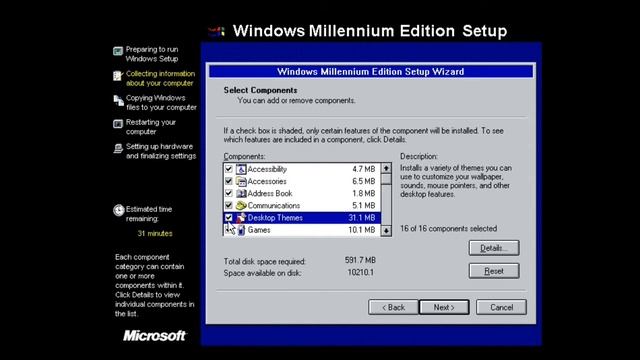Click the 4.7 MB size value
Viewport: 640px width, 360px height.
tap(364, 169)
